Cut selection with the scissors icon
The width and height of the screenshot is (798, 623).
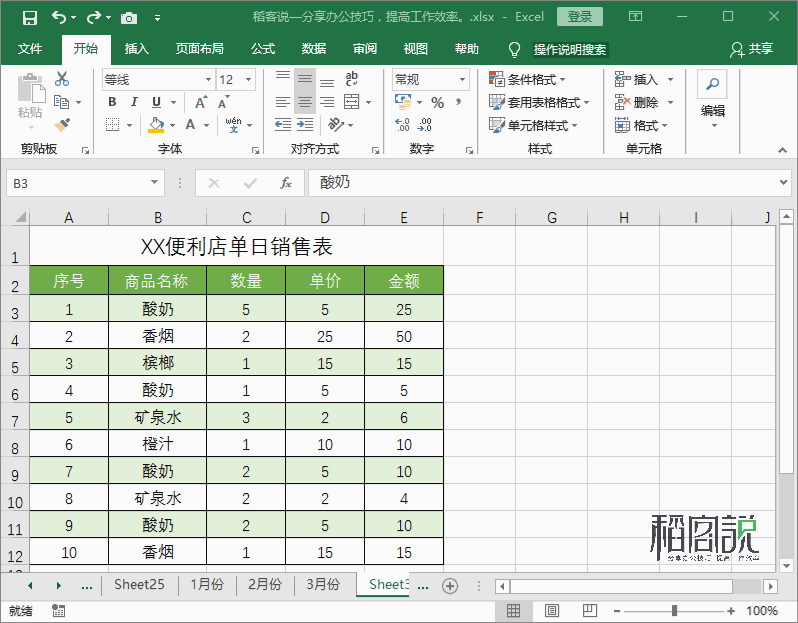62,79
